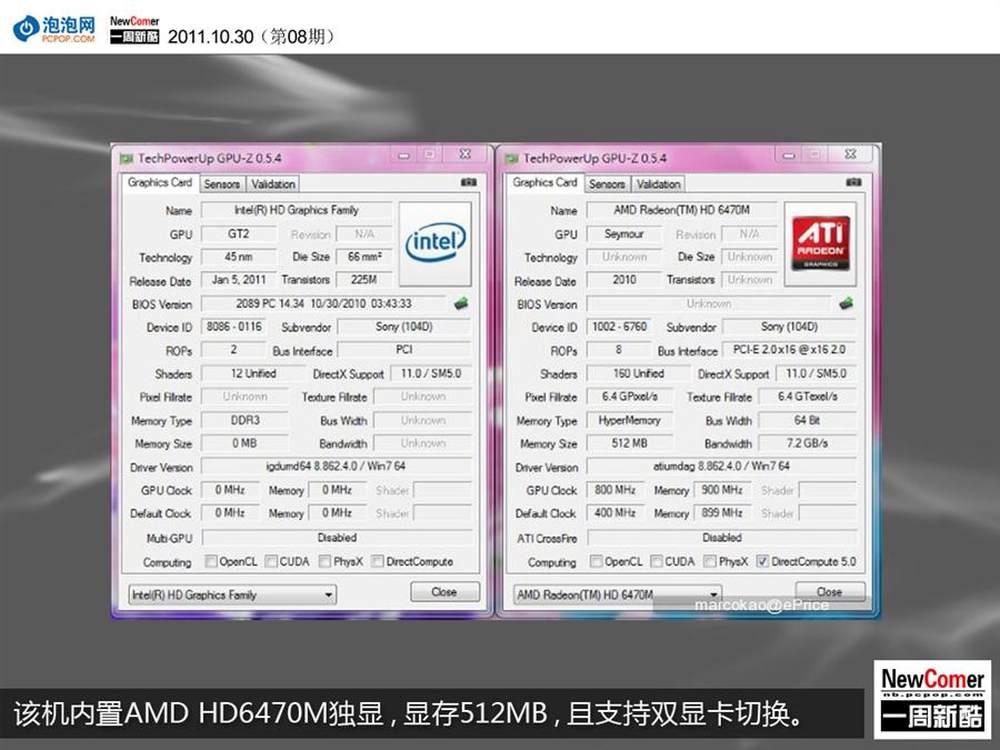Click the Memory Size value 512 MB
The width and height of the screenshot is (1000, 750).
coord(629,443)
